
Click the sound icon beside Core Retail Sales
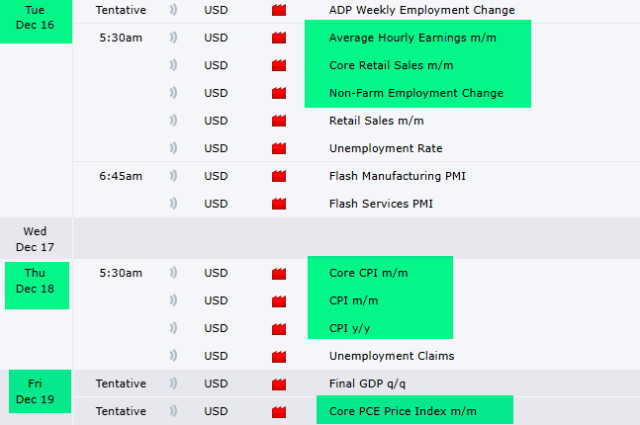[174, 66]
